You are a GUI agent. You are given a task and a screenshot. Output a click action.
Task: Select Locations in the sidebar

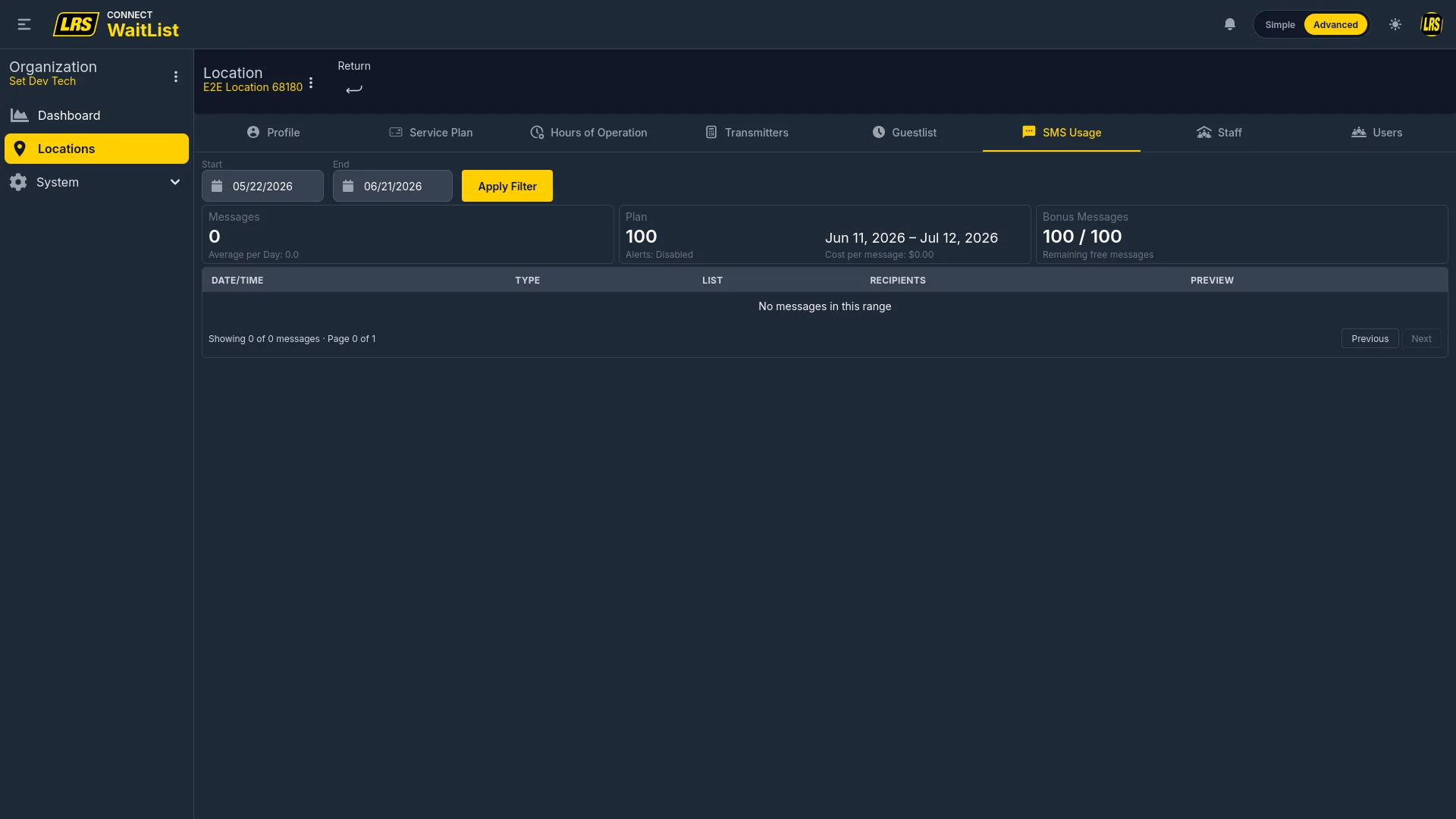click(96, 149)
